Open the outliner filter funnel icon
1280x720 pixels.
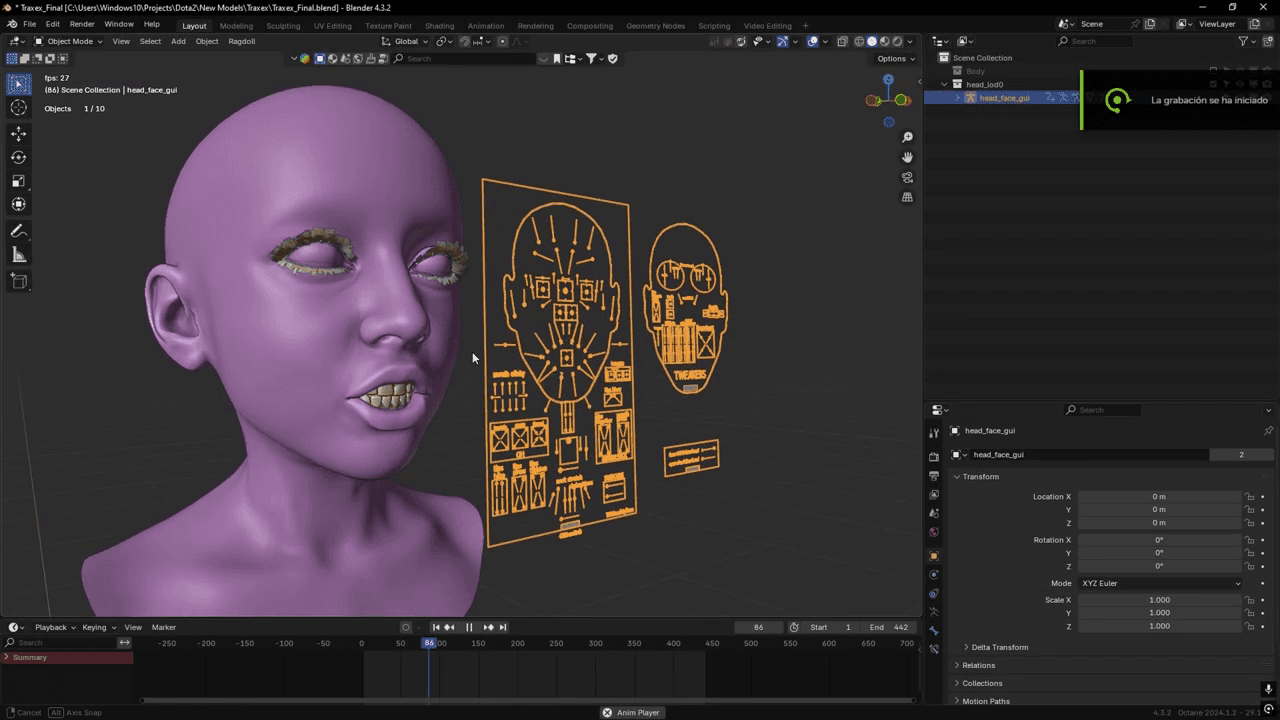click(x=1243, y=41)
